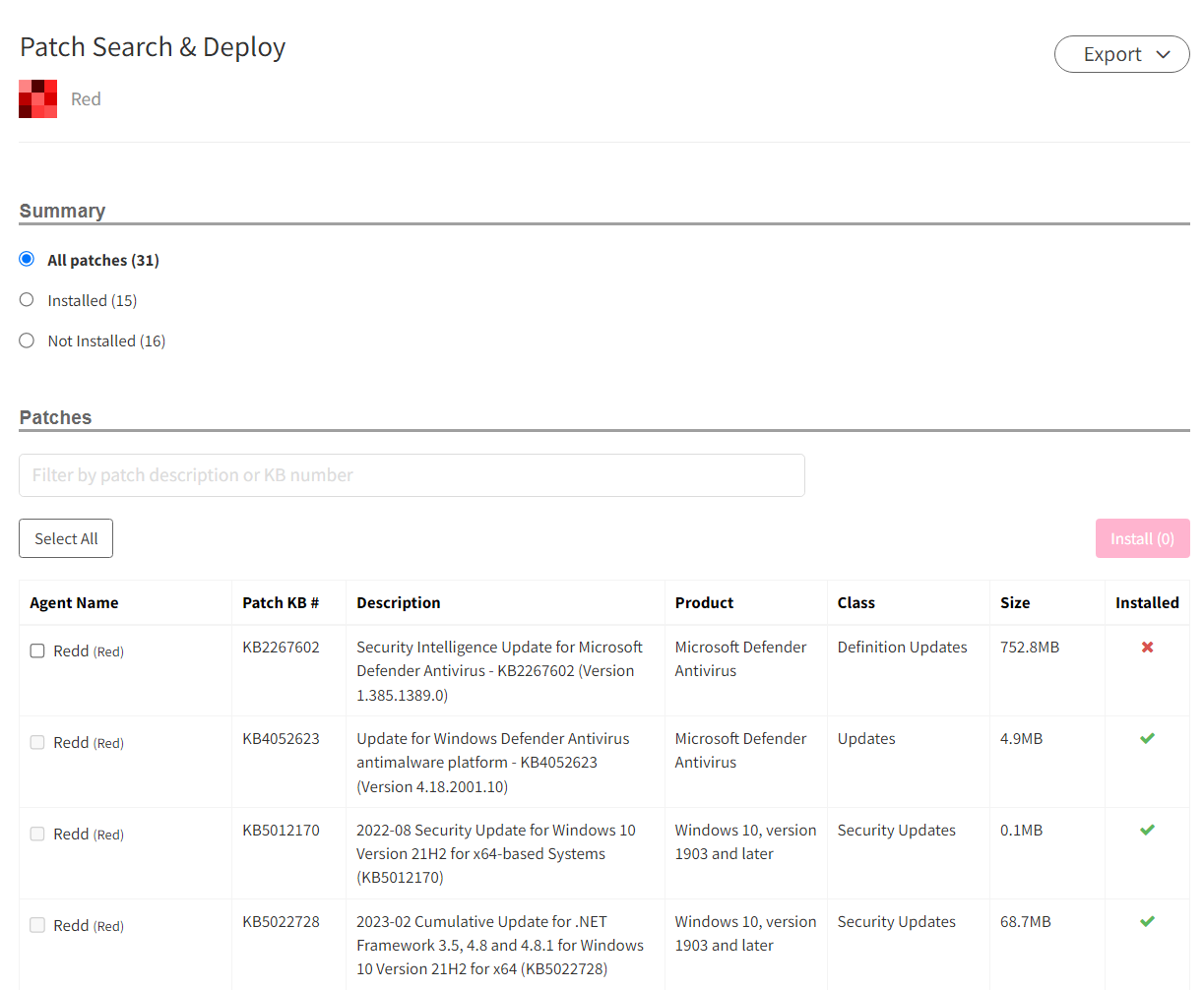Click the Patch Search & Deploy page title
The image size is (1204, 990).
(153, 47)
